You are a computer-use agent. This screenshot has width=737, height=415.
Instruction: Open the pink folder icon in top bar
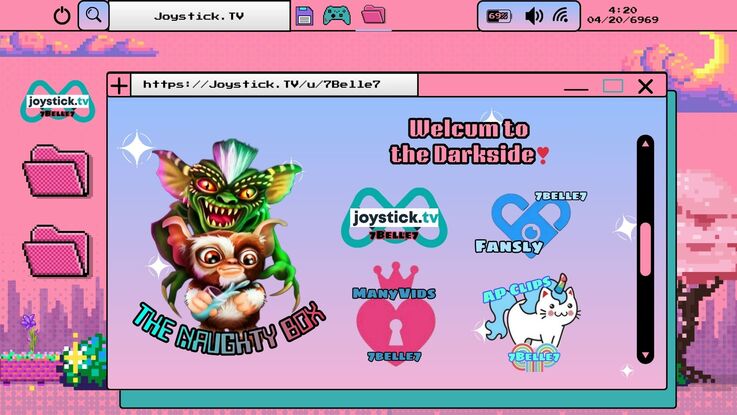point(373,16)
